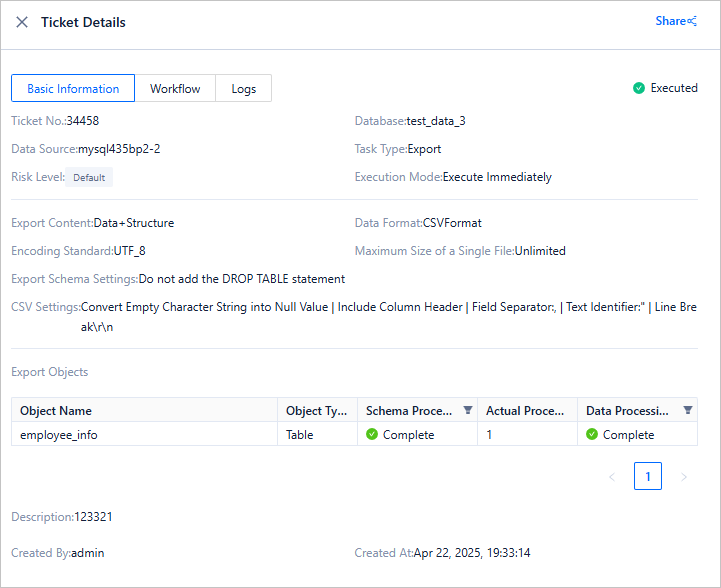Viewport: 721px width, 588px height.
Task: Click the data source mysql435bp2-2
Action: click(x=119, y=149)
